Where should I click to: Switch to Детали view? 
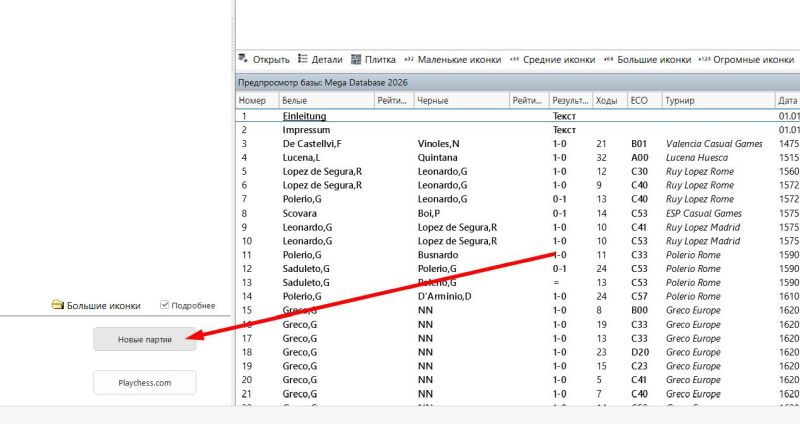[320, 59]
